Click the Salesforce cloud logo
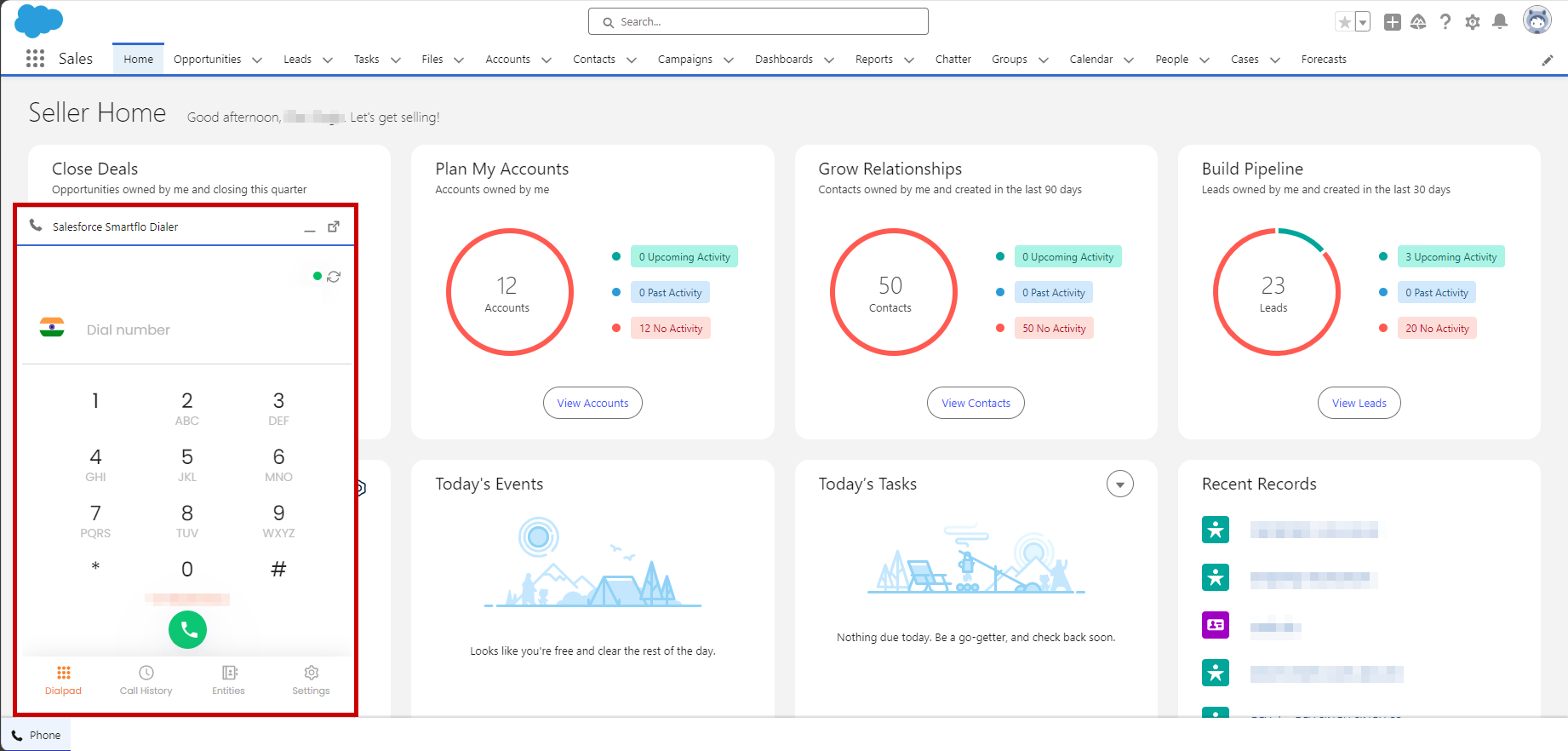This screenshot has height=751, width=1568. pos(38,20)
